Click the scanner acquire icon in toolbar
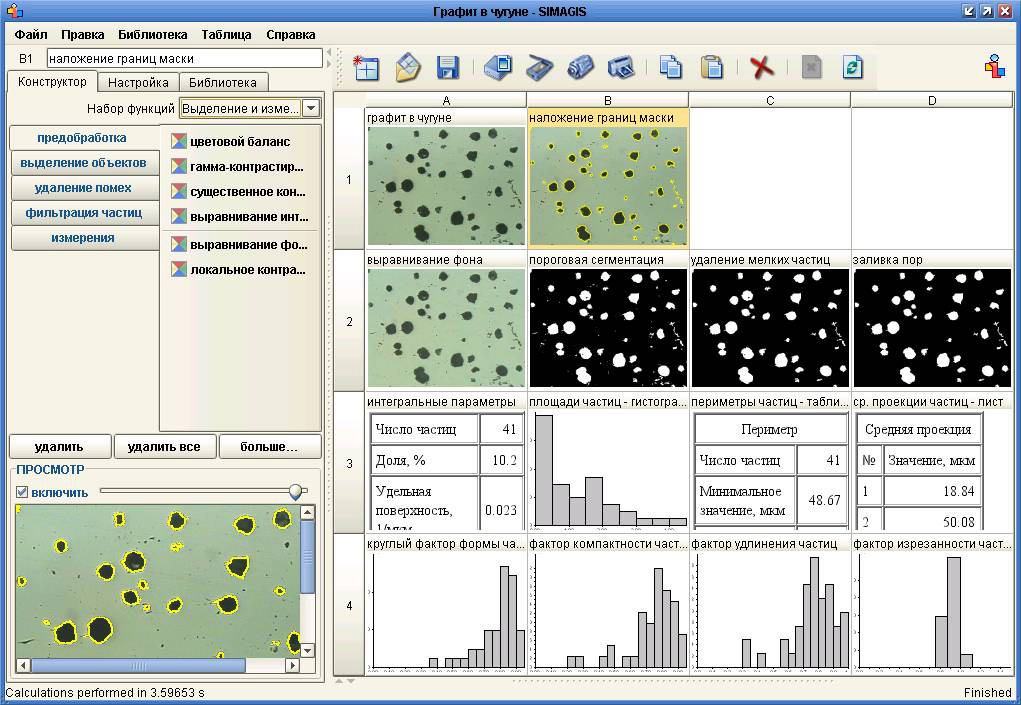Image resolution: width=1021 pixels, height=705 pixels. (539, 67)
